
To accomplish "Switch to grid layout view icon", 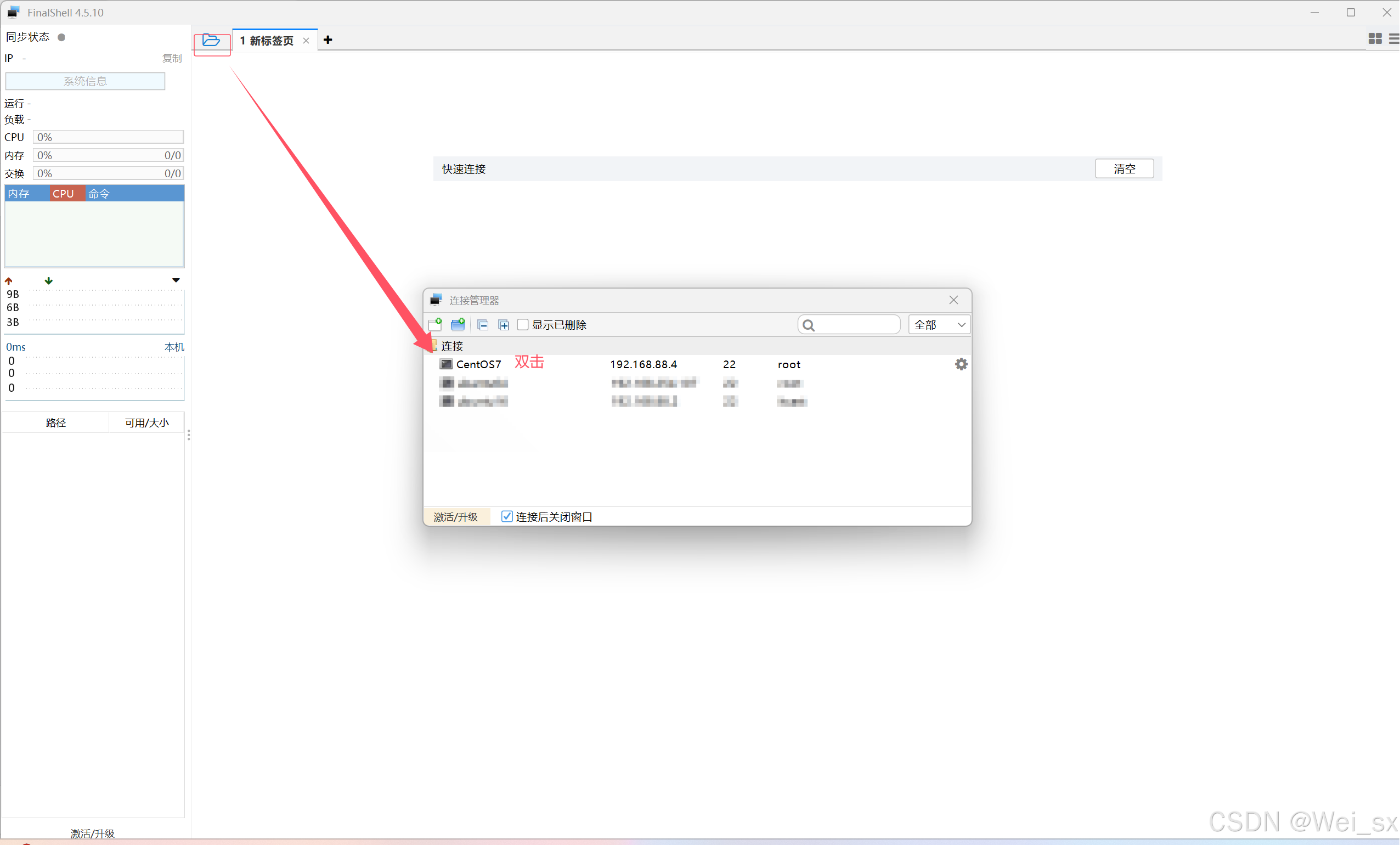I will click(1375, 38).
